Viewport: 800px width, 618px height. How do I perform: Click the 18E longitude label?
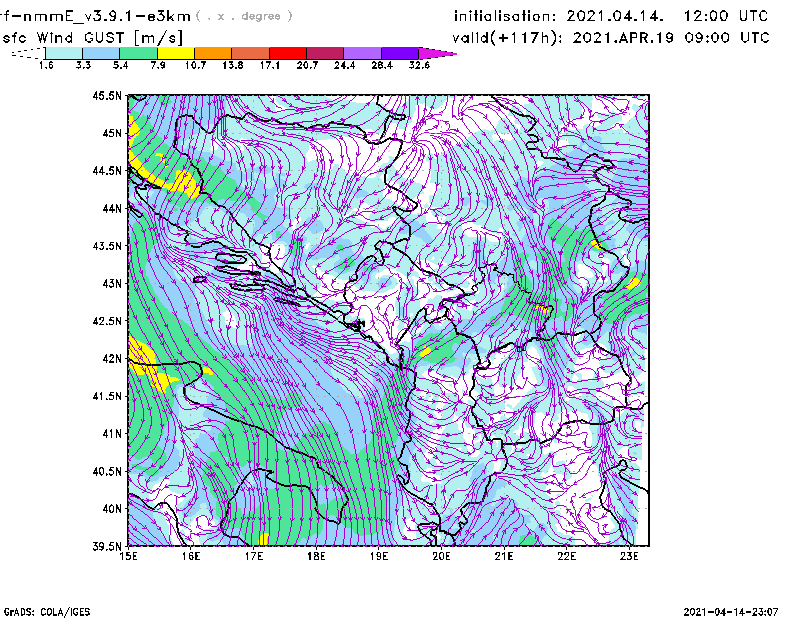pos(316,556)
